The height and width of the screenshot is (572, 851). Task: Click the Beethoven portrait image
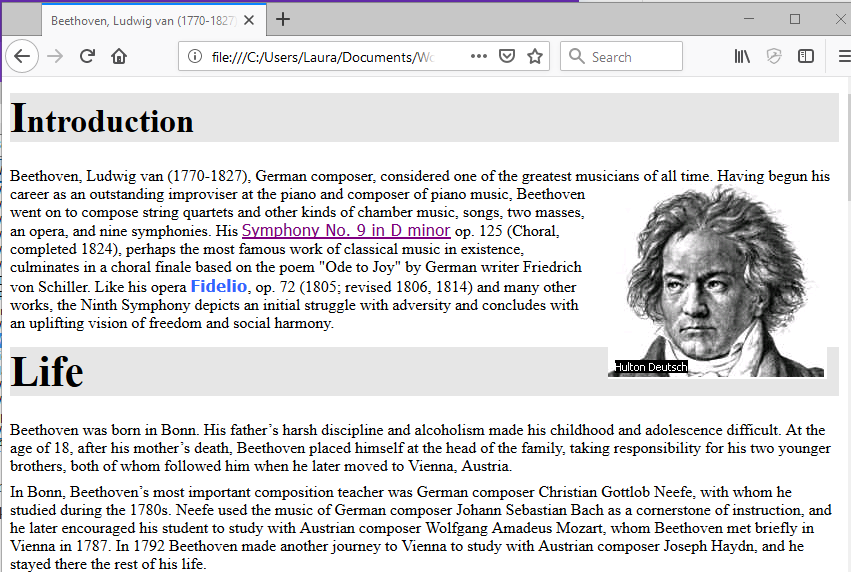[x=717, y=280]
